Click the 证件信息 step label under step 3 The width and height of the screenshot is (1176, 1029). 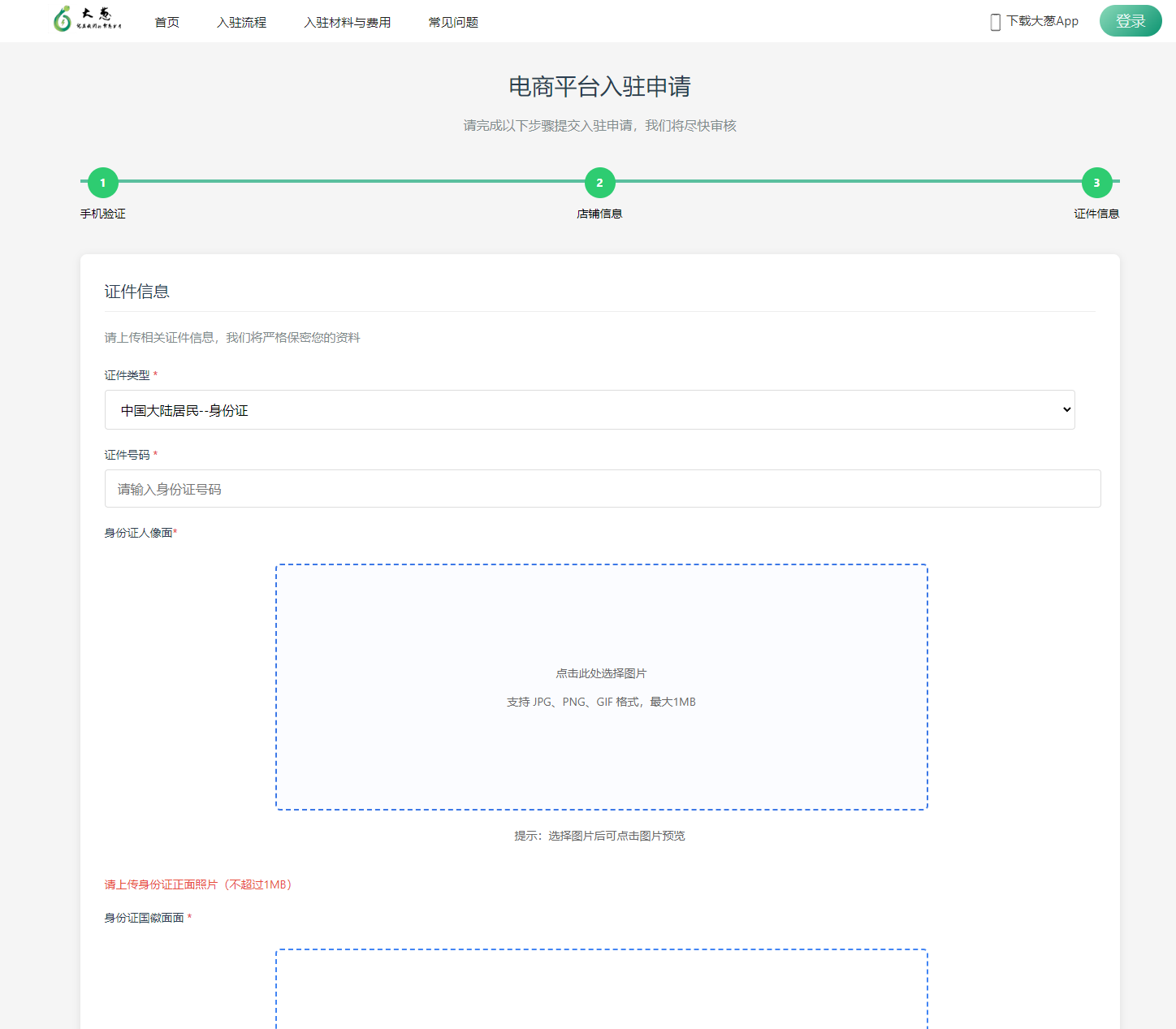tap(1096, 214)
